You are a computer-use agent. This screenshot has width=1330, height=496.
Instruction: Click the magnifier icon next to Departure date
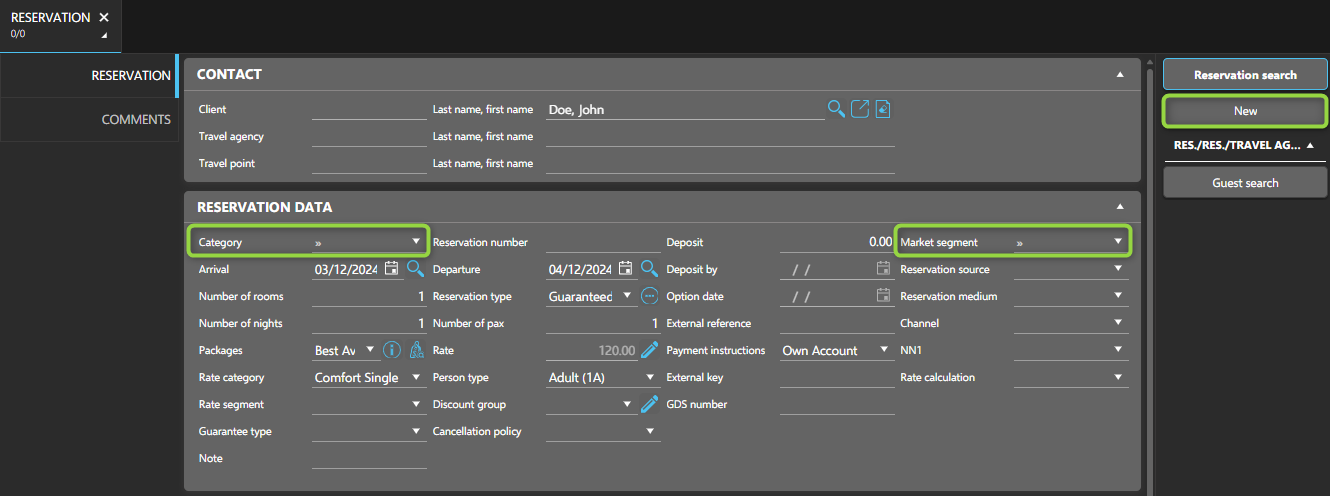tap(649, 269)
